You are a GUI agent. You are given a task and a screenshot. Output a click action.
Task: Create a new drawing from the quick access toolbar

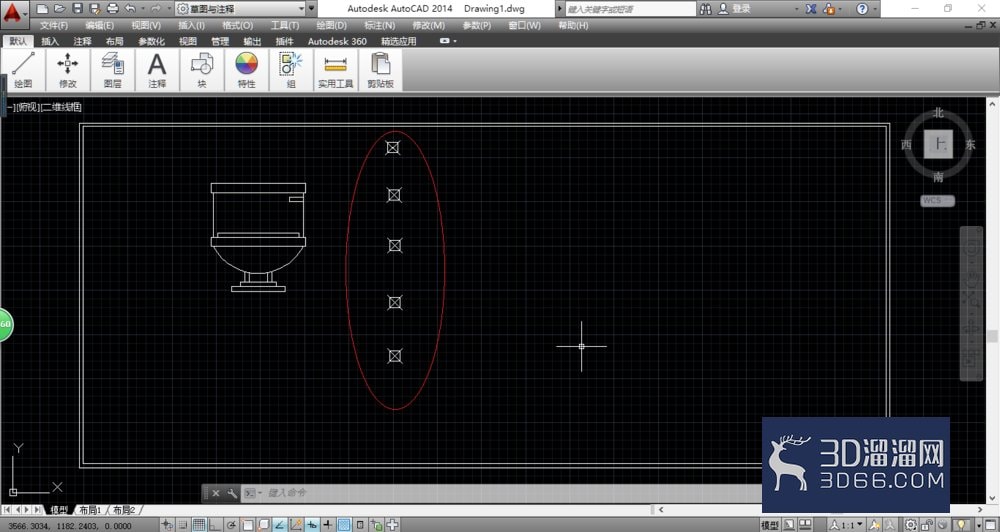click(x=42, y=9)
